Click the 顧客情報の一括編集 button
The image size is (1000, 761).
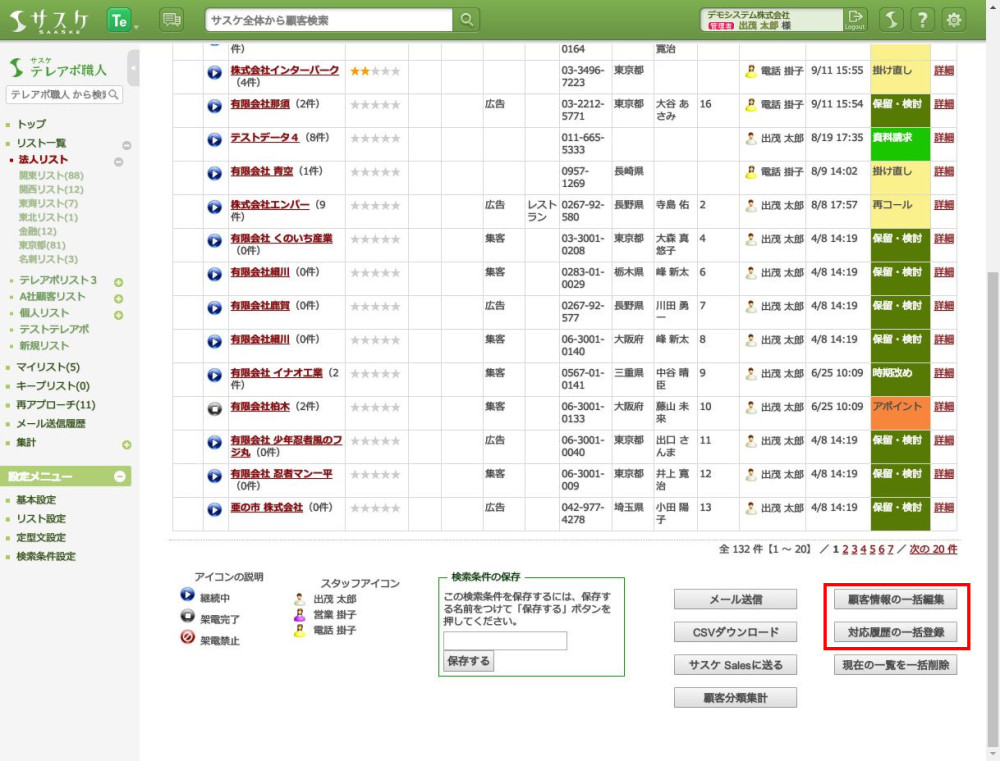tap(895, 600)
